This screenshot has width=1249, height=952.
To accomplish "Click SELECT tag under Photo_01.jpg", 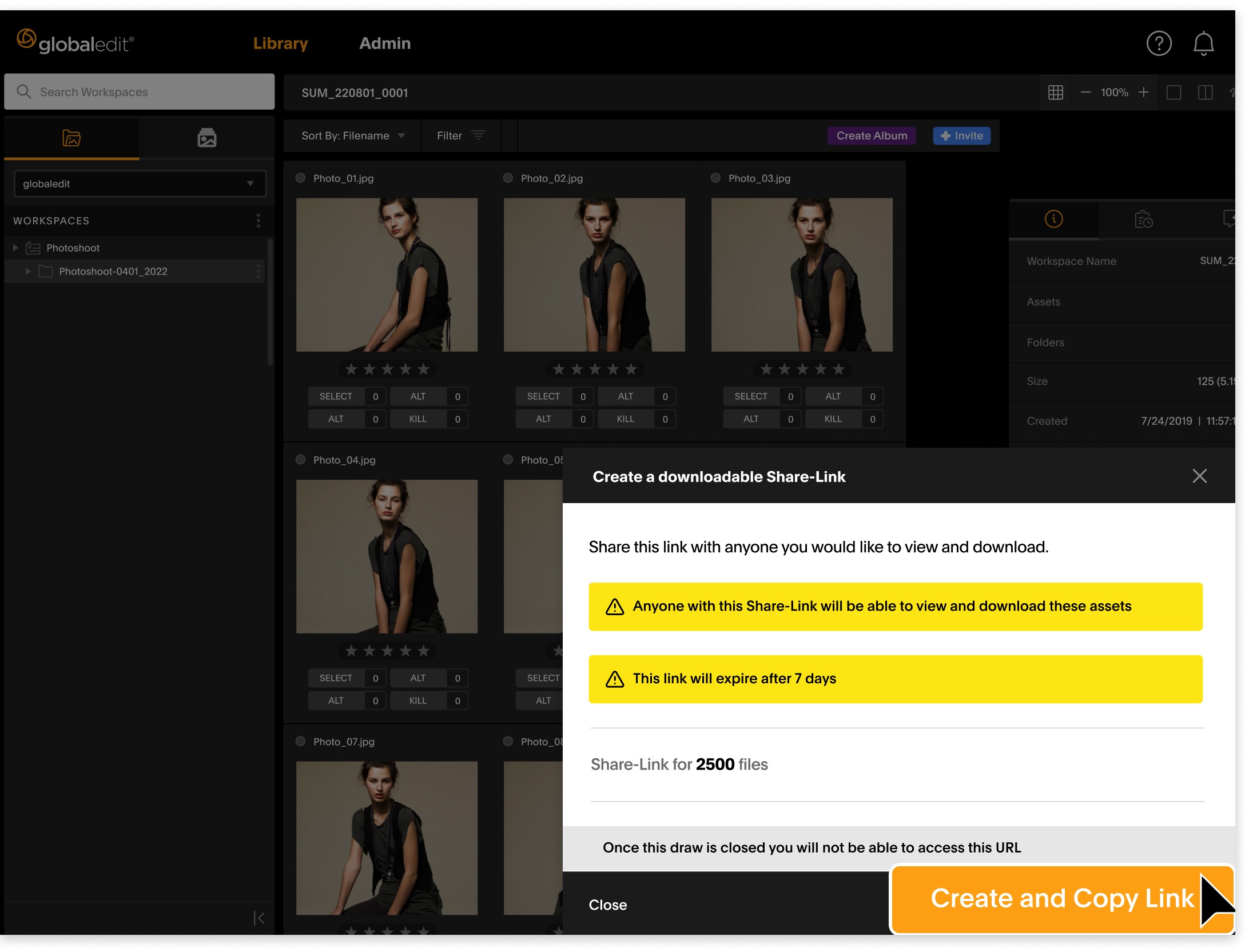I will (x=336, y=396).
